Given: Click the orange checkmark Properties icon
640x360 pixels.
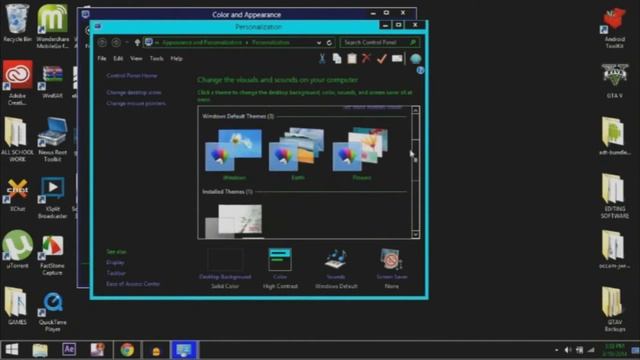Looking at the screenshot, I should pyautogui.click(x=381, y=59).
